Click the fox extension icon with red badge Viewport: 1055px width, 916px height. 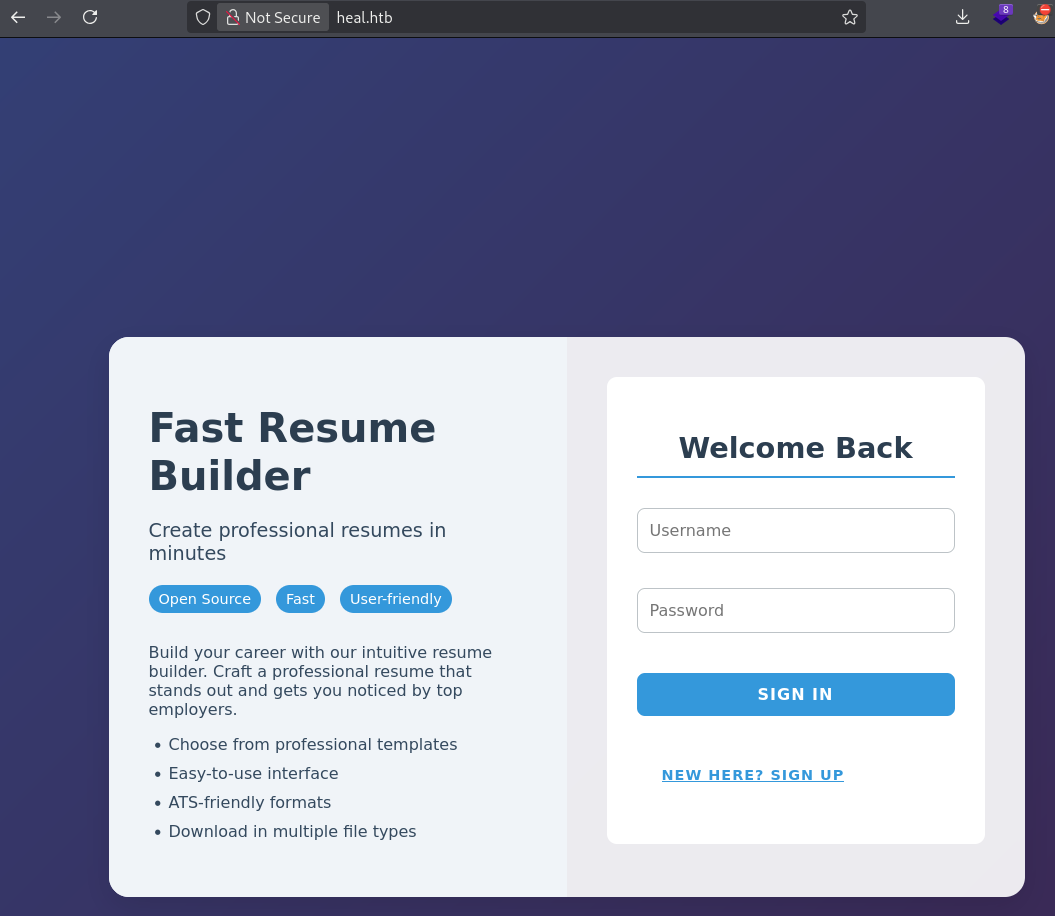pos(1041,16)
